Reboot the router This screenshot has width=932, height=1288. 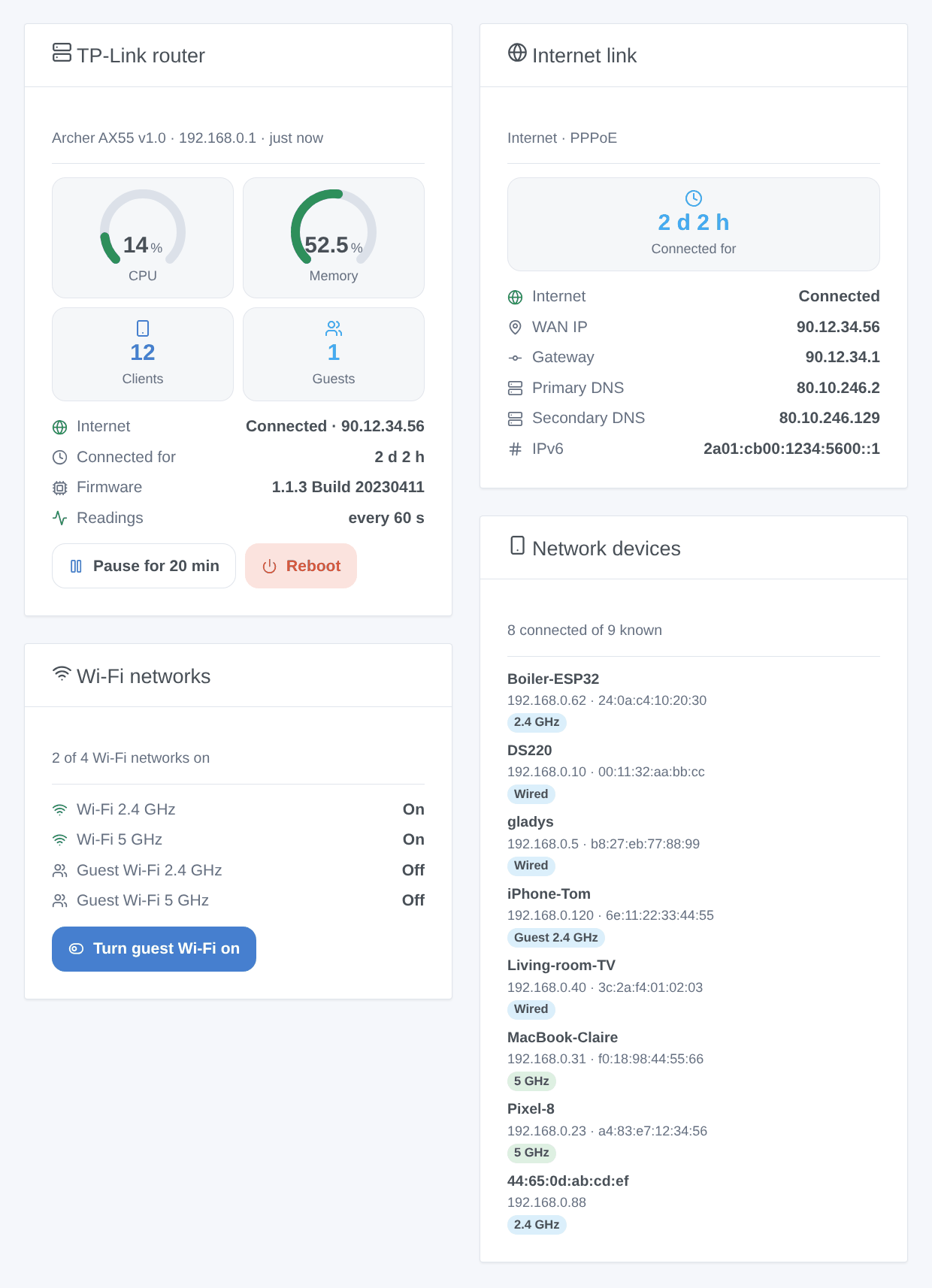pos(301,566)
